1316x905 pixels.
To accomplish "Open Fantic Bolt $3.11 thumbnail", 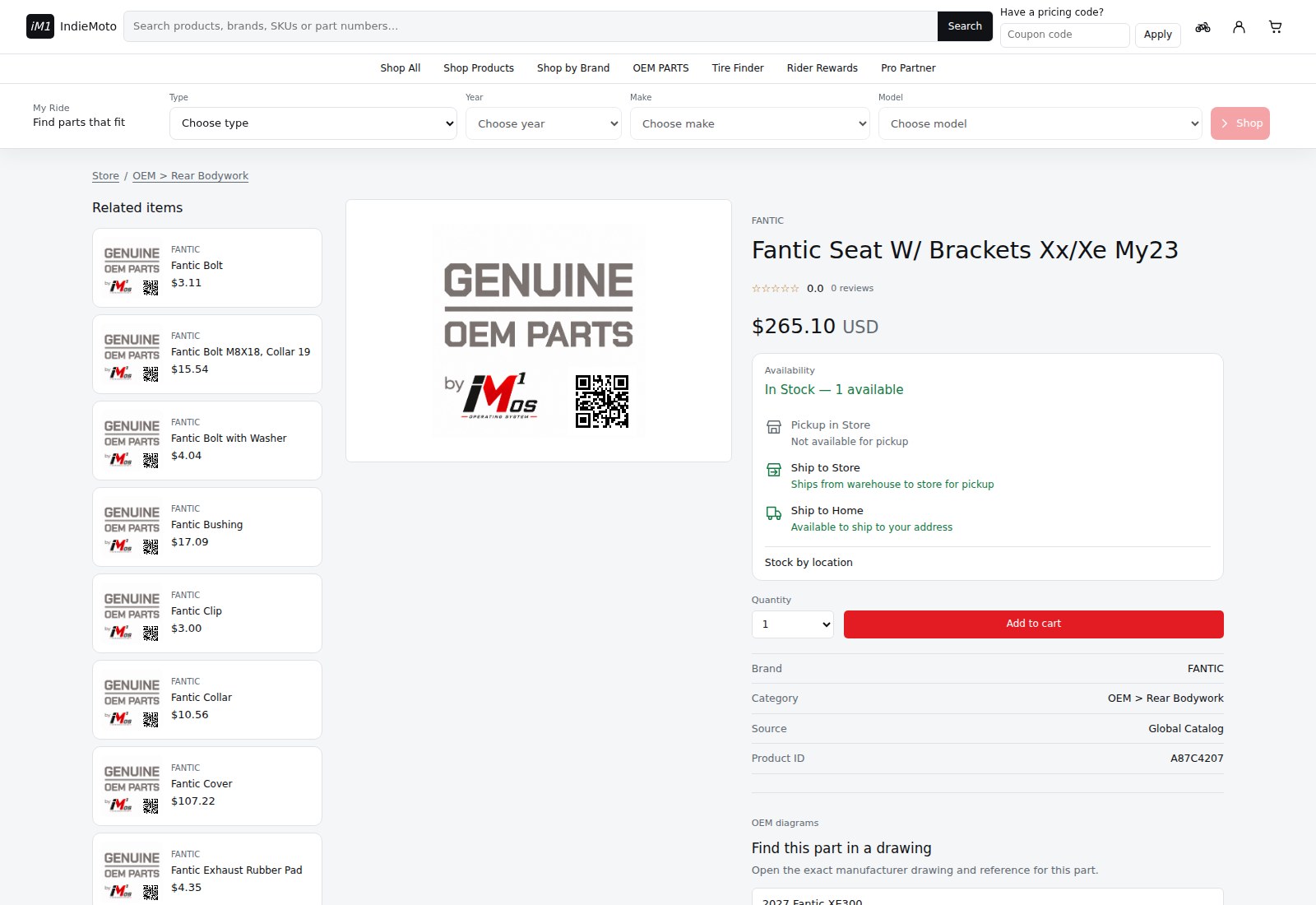I will click(x=132, y=268).
